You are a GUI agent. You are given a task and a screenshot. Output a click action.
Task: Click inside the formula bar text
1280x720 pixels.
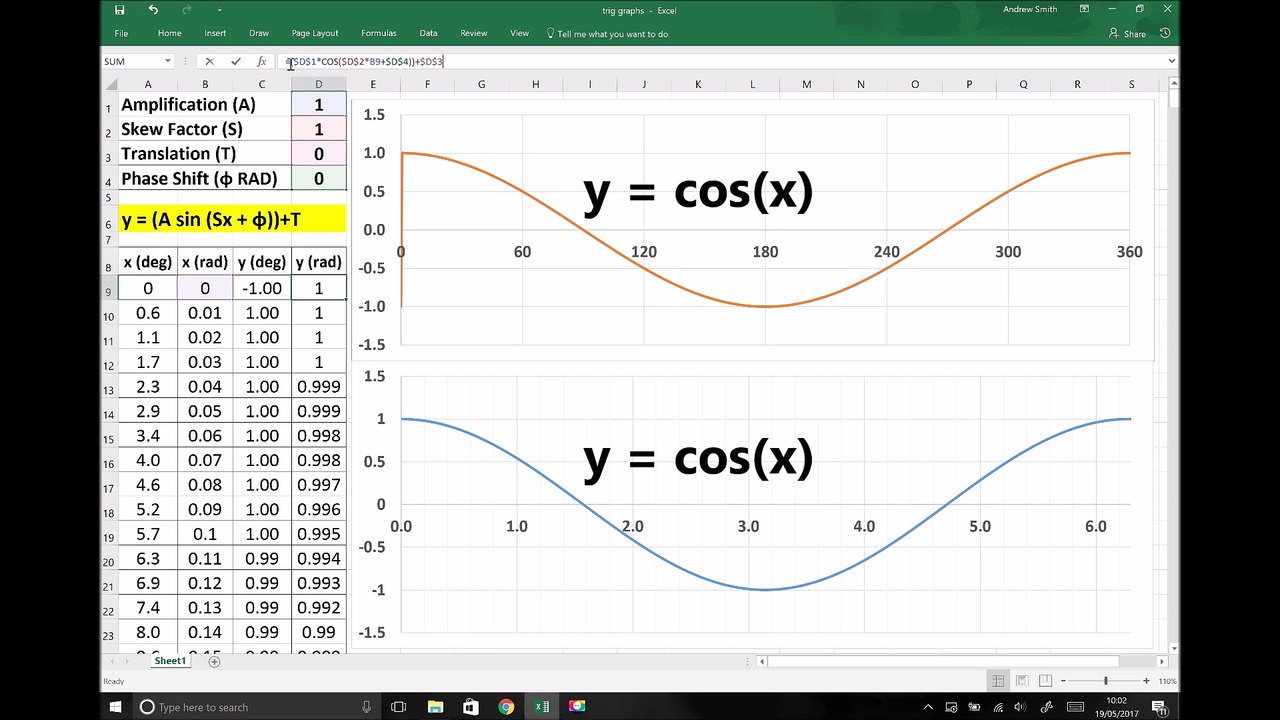tap(364, 61)
